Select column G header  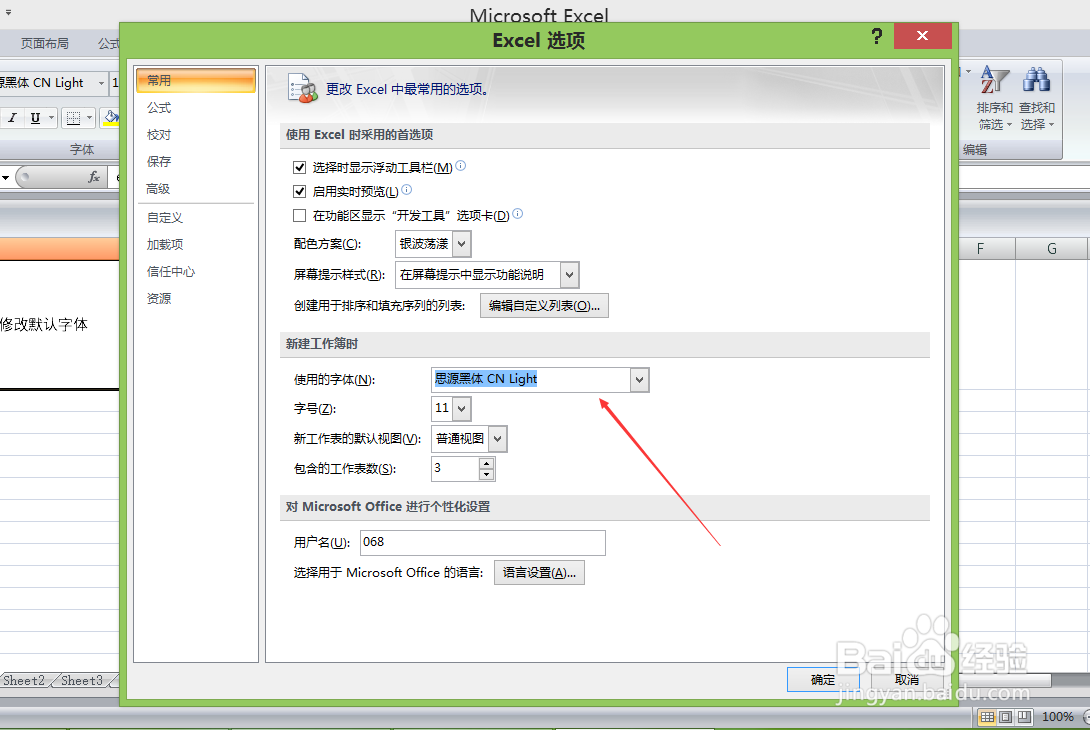click(1052, 249)
